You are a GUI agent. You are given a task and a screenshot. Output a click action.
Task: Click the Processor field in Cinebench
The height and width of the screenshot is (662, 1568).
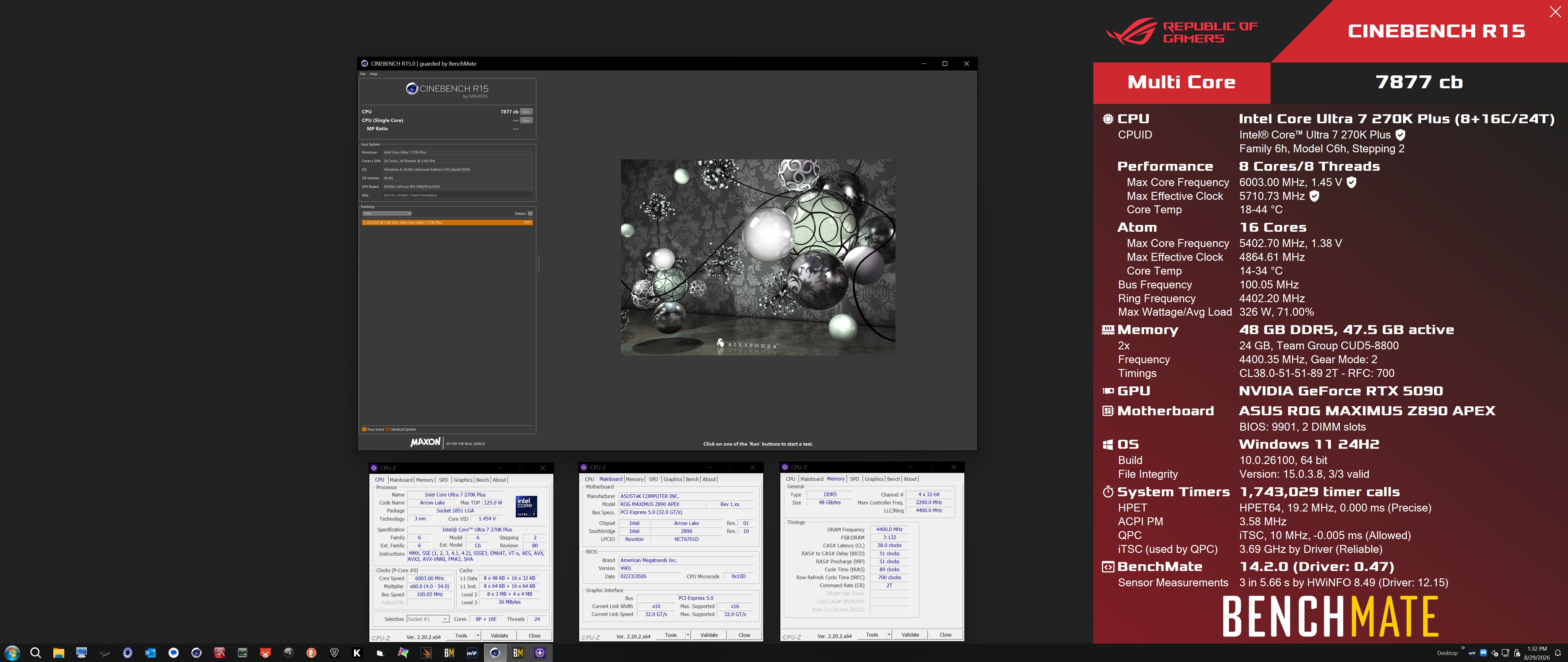458,152
